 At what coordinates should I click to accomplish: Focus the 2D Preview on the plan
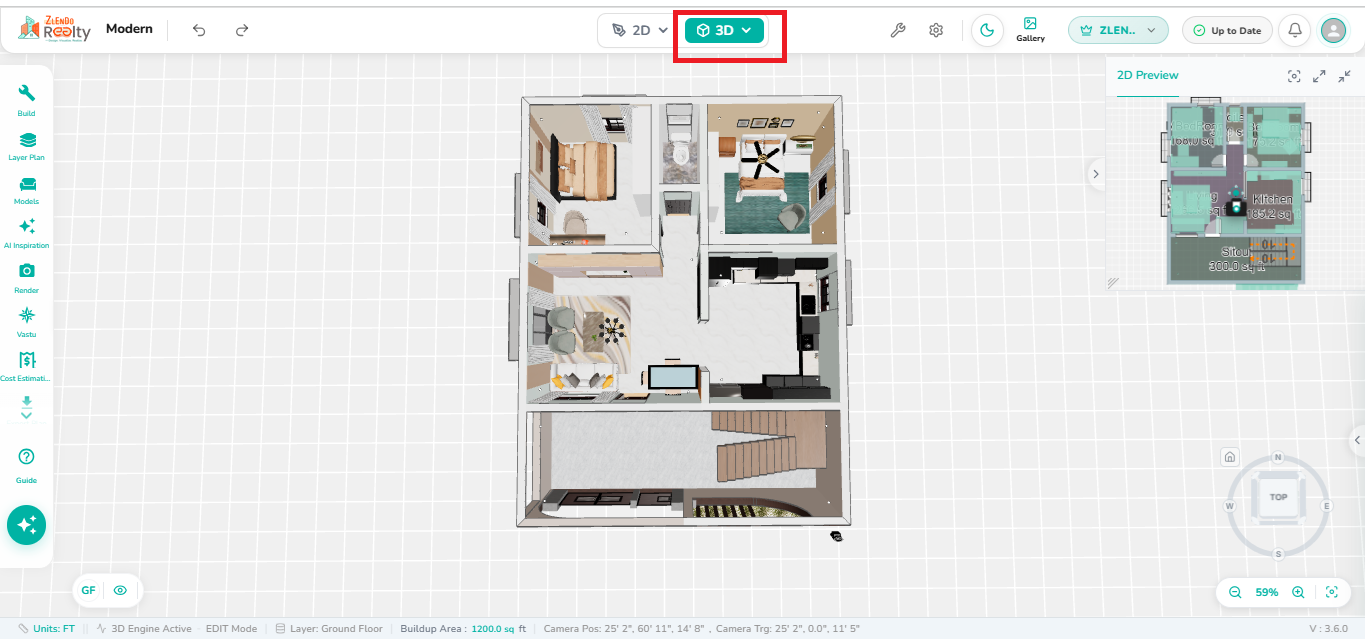tap(1294, 76)
